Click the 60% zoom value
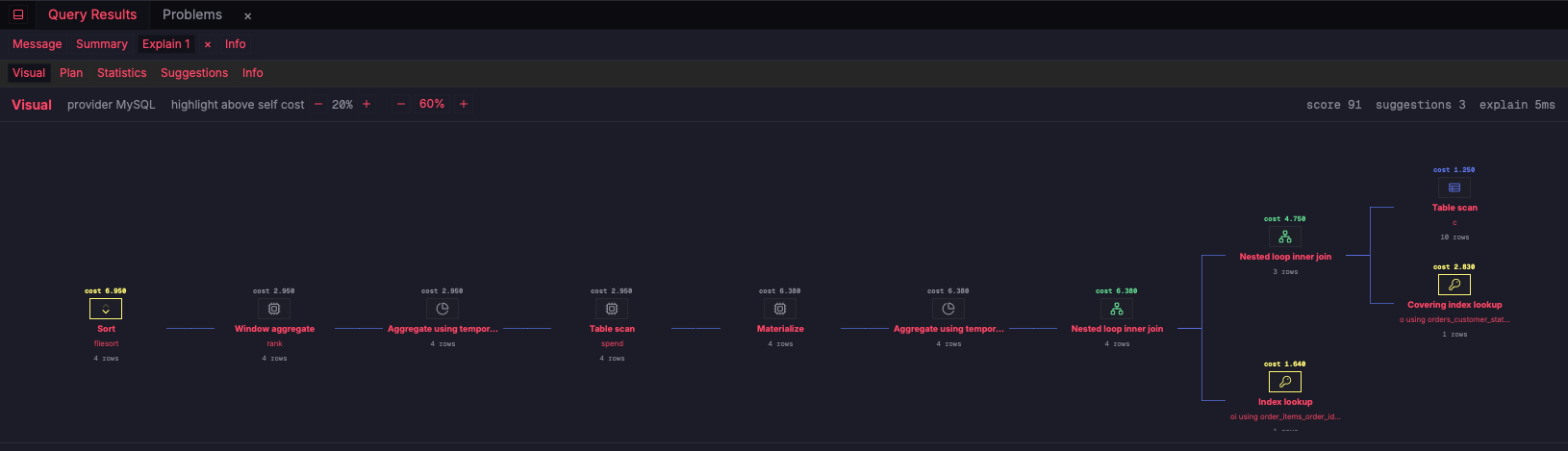1568x451 pixels. (432, 104)
